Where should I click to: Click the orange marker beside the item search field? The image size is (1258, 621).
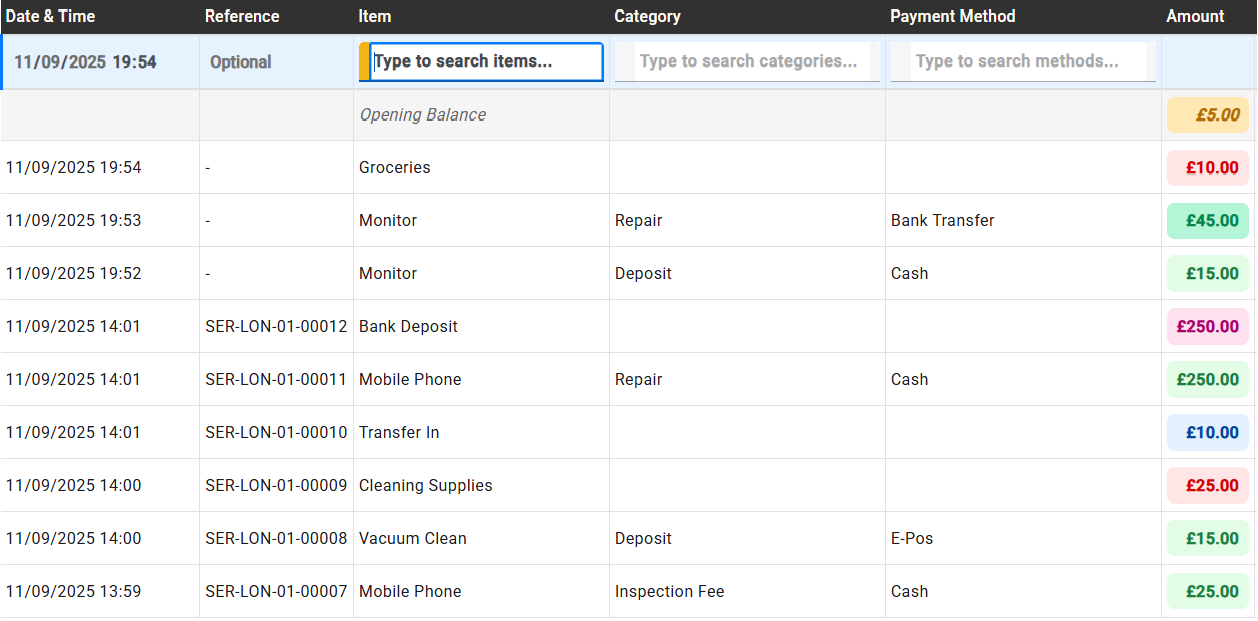[x=363, y=61]
